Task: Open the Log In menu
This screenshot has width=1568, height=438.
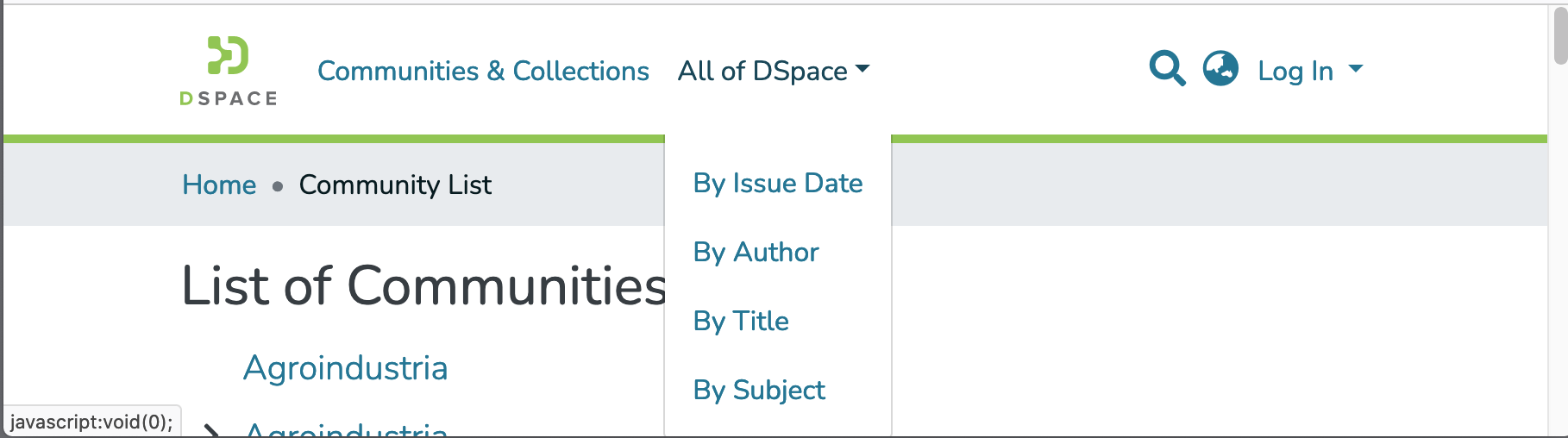Action: click(1295, 71)
